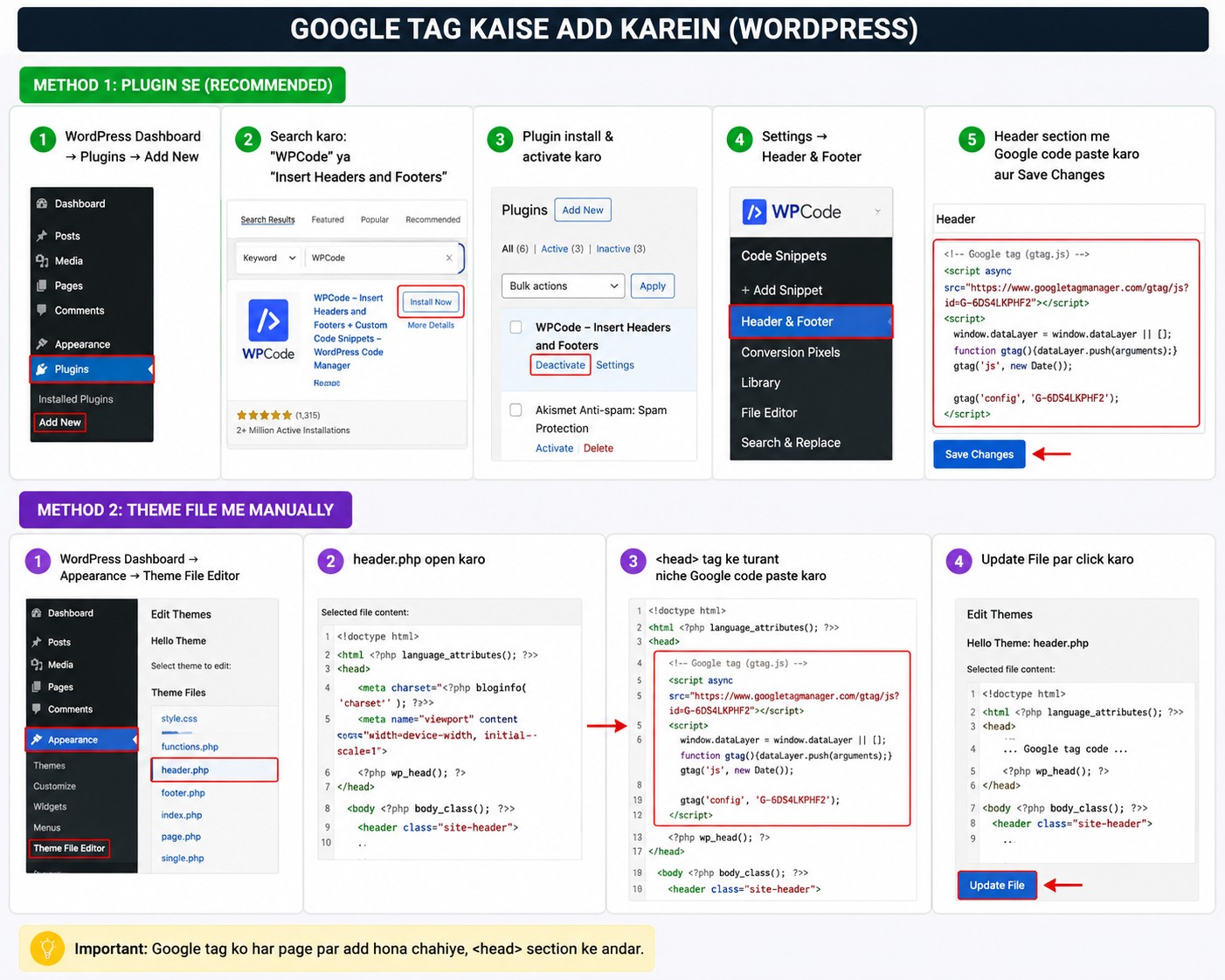The width and height of the screenshot is (1225, 980).
Task: Click the WPCode header logo icon
Action: [754, 211]
